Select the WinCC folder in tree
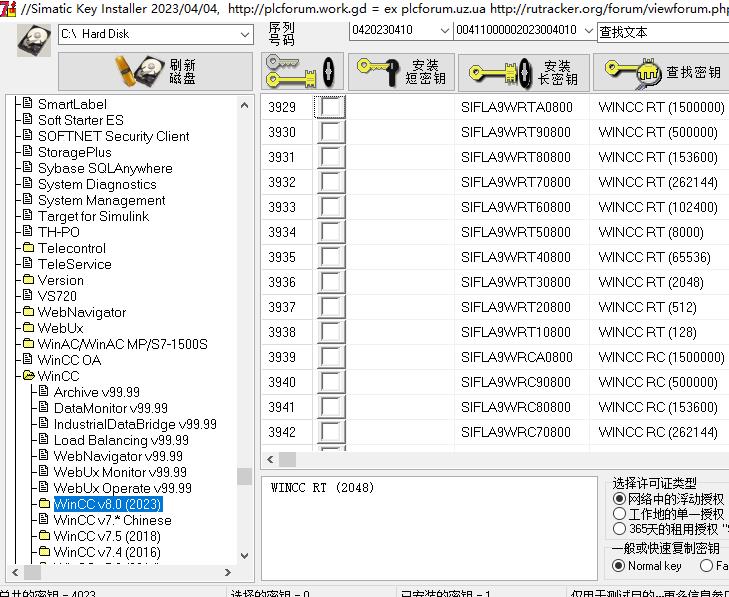Image resolution: width=729 pixels, height=597 pixels. 58,376
